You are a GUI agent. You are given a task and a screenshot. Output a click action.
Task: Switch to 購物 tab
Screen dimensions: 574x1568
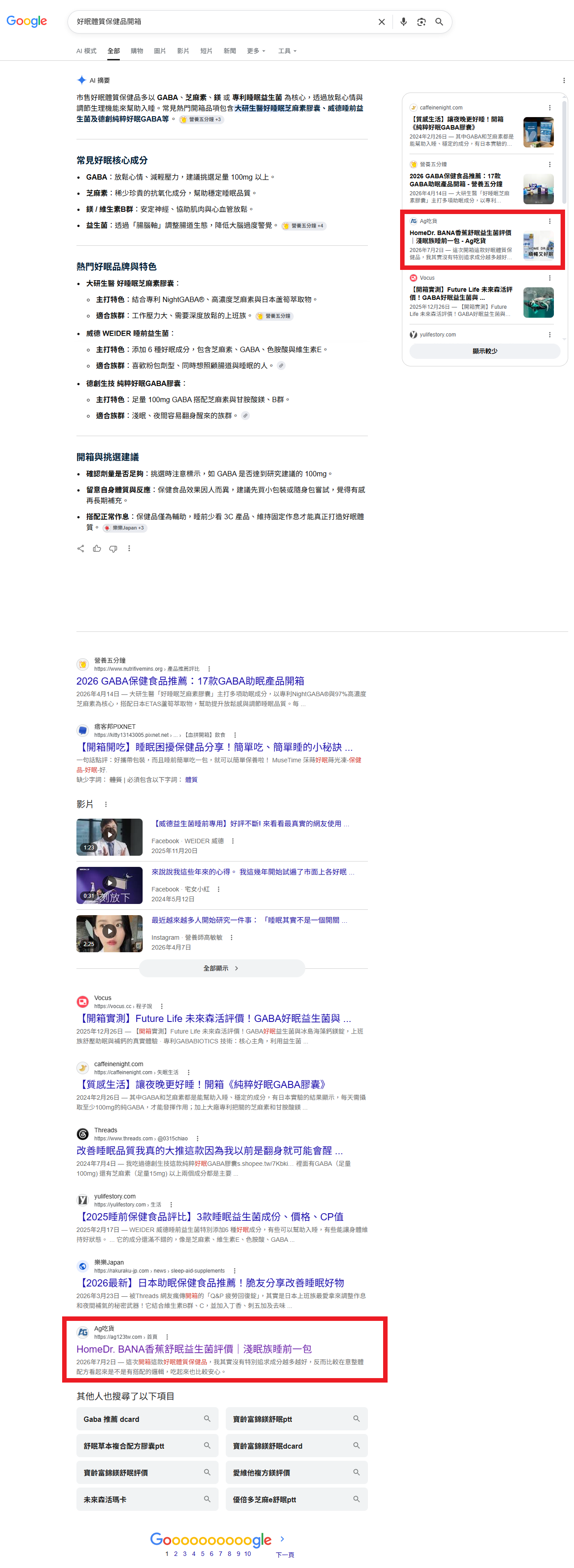coord(137,51)
